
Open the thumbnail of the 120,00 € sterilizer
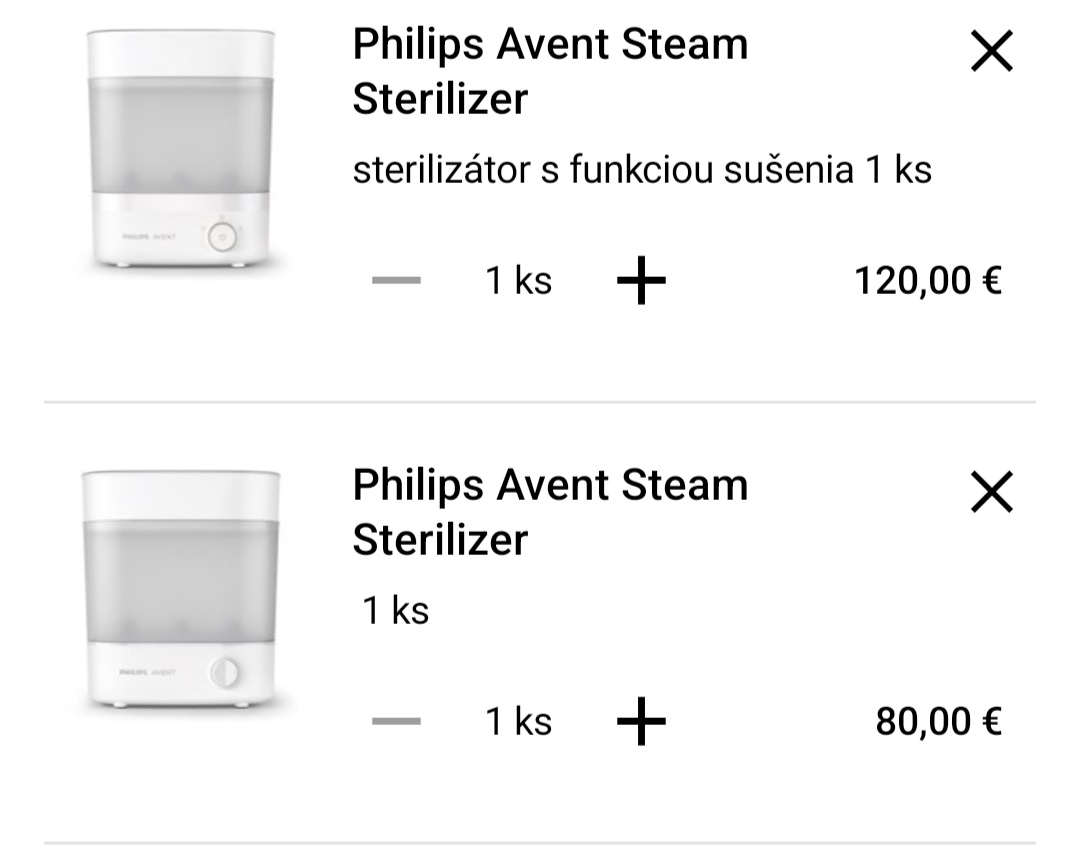tap(180, 148)
